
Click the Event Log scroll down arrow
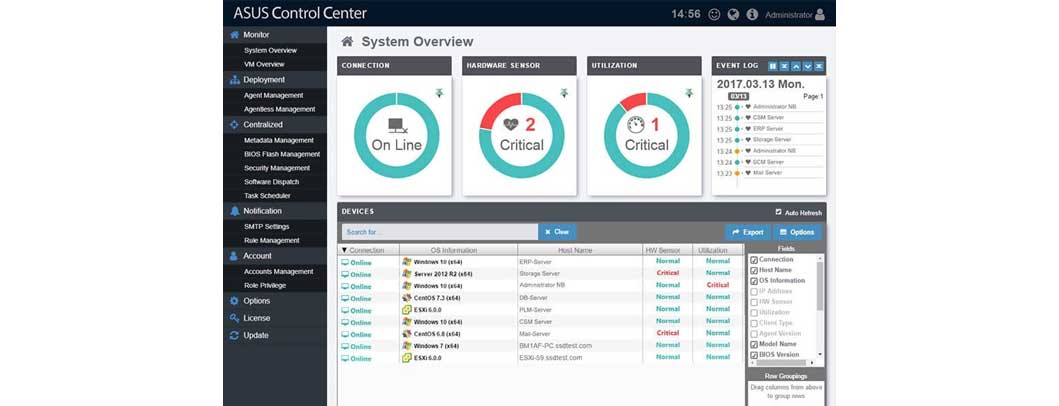(x=807, y=66)
